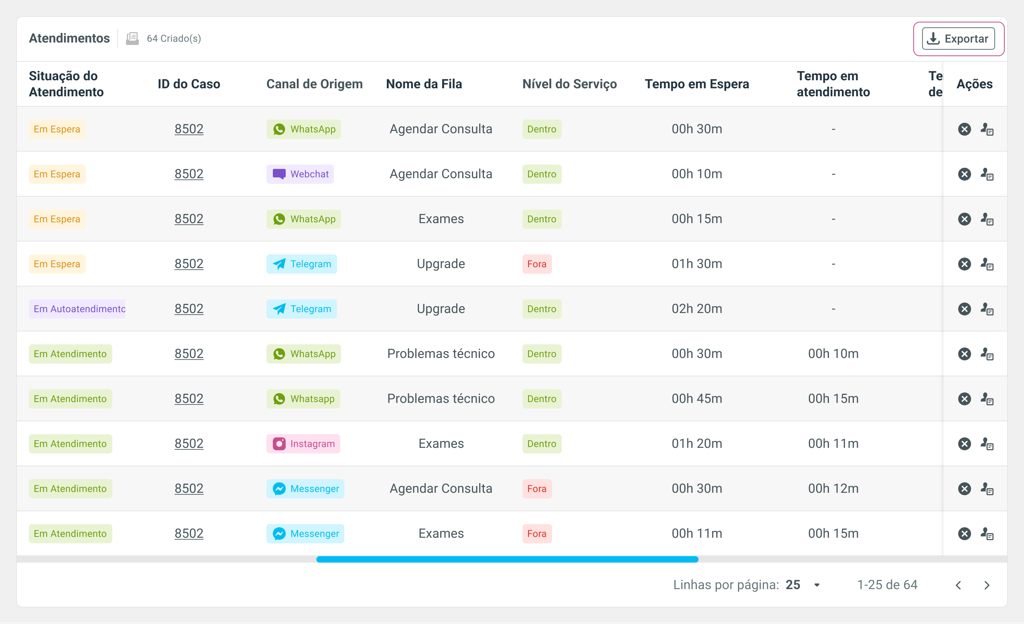Click the blue horizontal scrollbar under the table
Viewport: 1024px width, 624px height.
(507, 559)
